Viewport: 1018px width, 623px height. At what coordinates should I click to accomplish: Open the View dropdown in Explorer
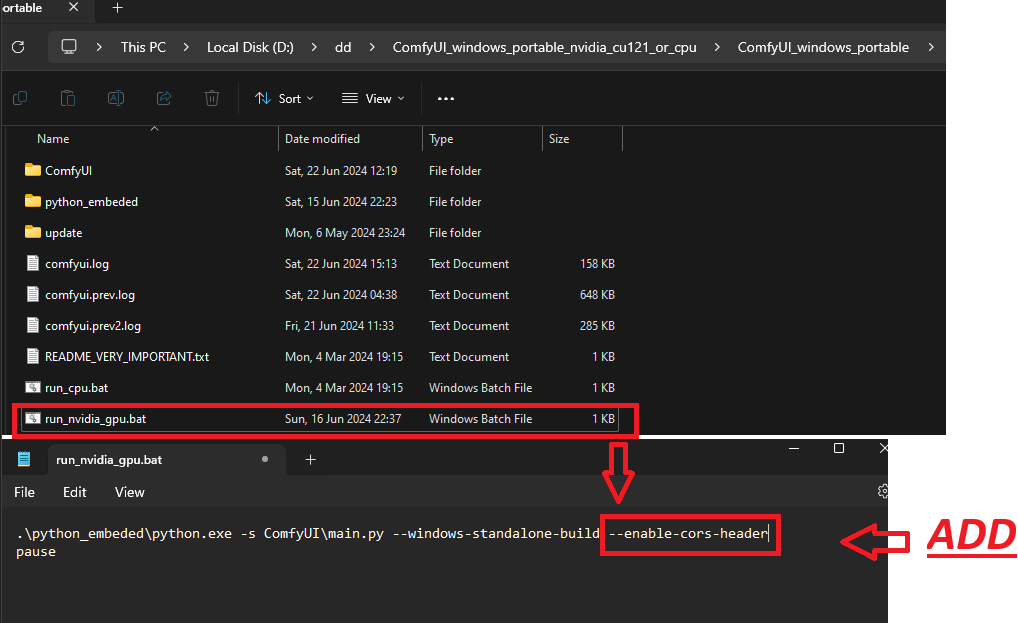(x=373, y=99)
